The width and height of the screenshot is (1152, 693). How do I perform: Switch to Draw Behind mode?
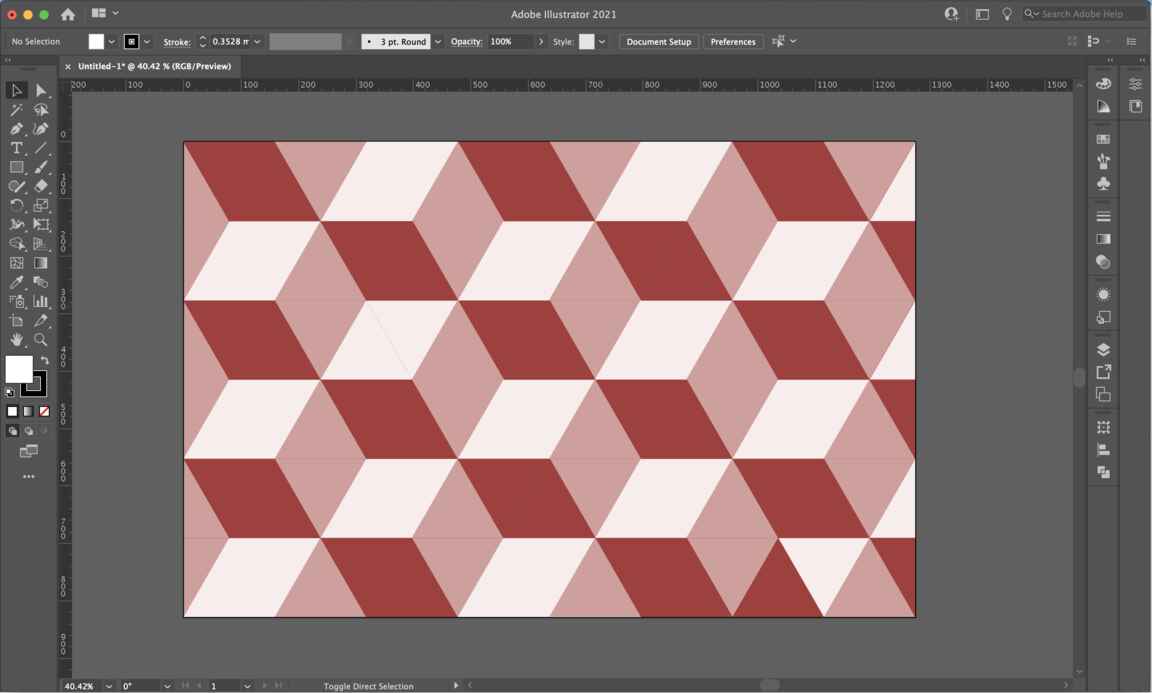29,431
